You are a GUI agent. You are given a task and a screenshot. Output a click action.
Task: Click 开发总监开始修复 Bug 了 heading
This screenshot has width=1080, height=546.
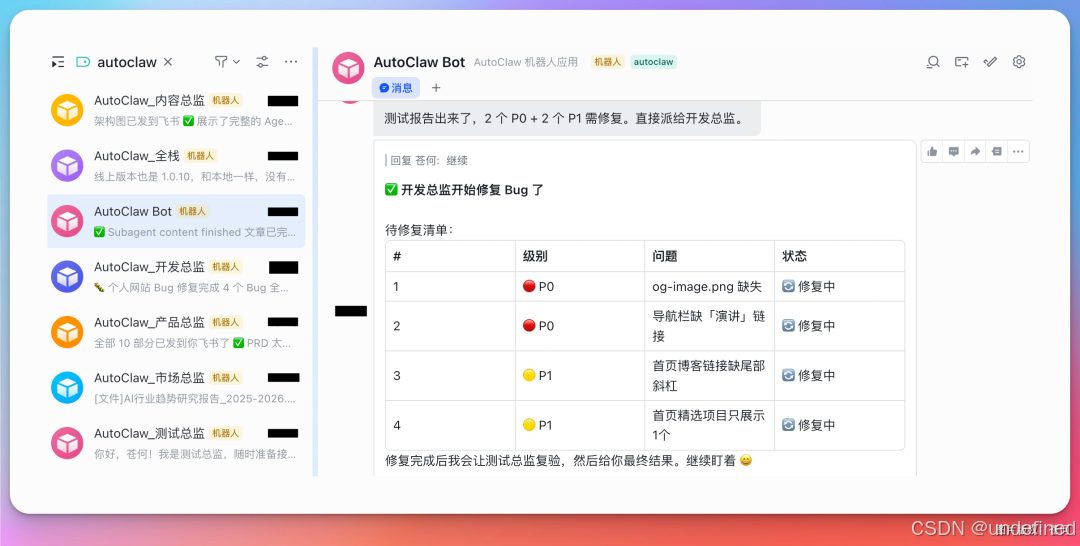[464, 190]
